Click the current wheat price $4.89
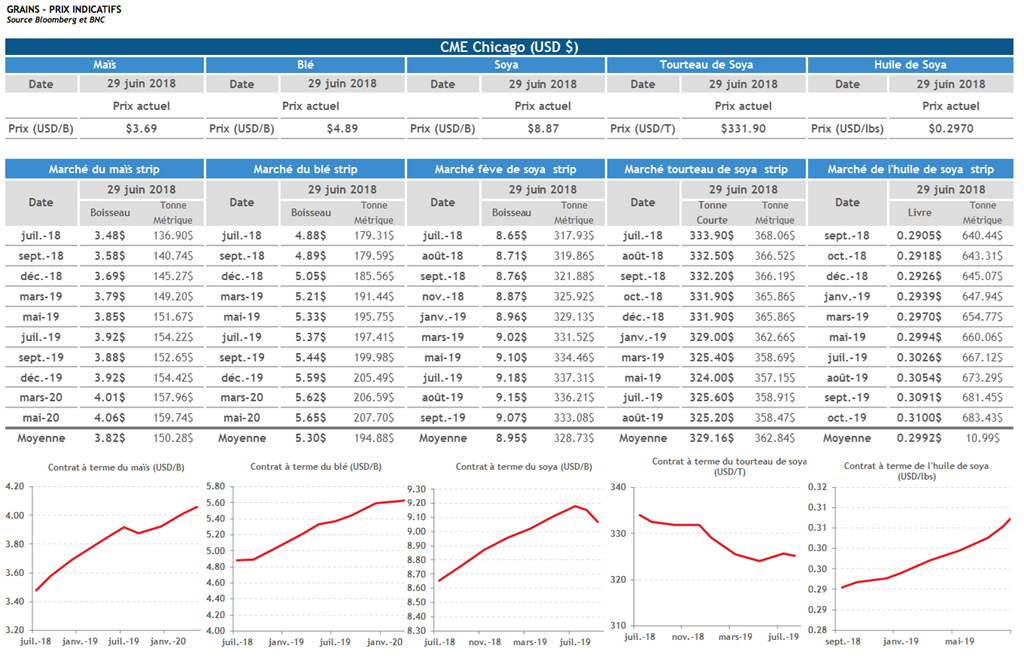 342,128
